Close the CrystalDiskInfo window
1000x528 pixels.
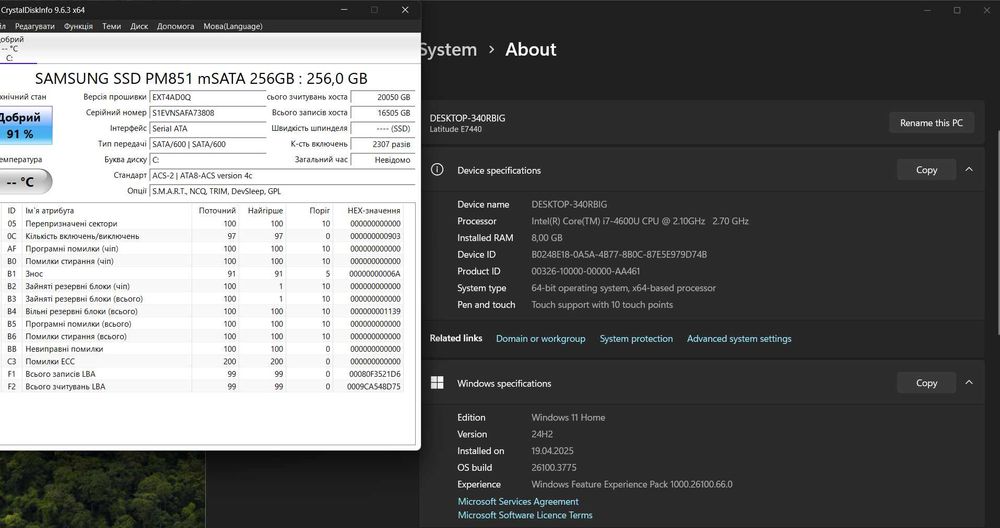coord(405,10)
